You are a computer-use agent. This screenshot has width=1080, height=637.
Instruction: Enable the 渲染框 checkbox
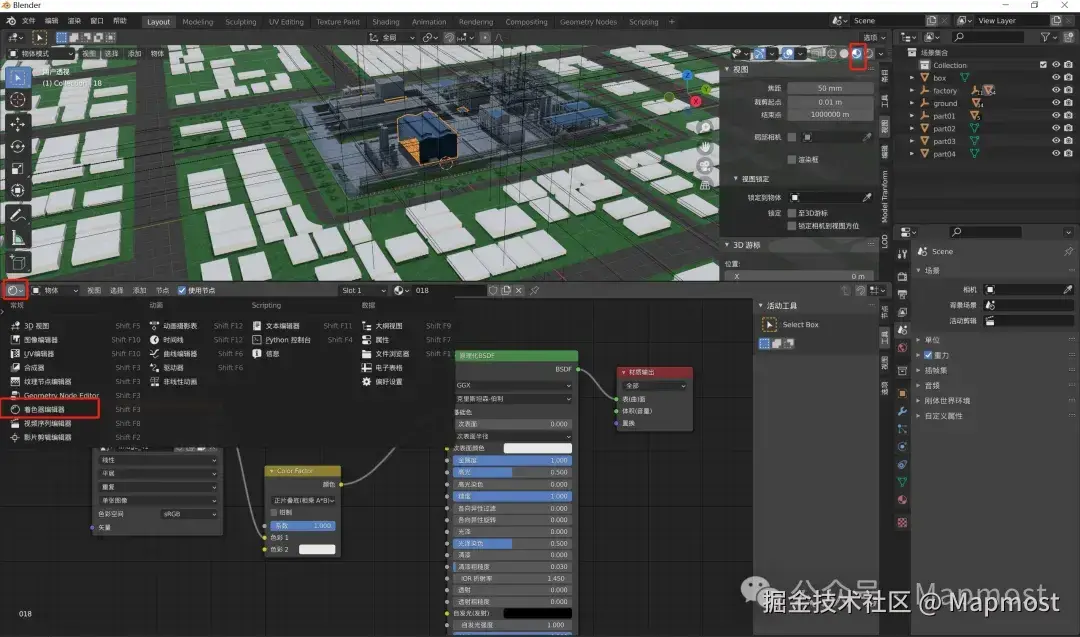792,159
